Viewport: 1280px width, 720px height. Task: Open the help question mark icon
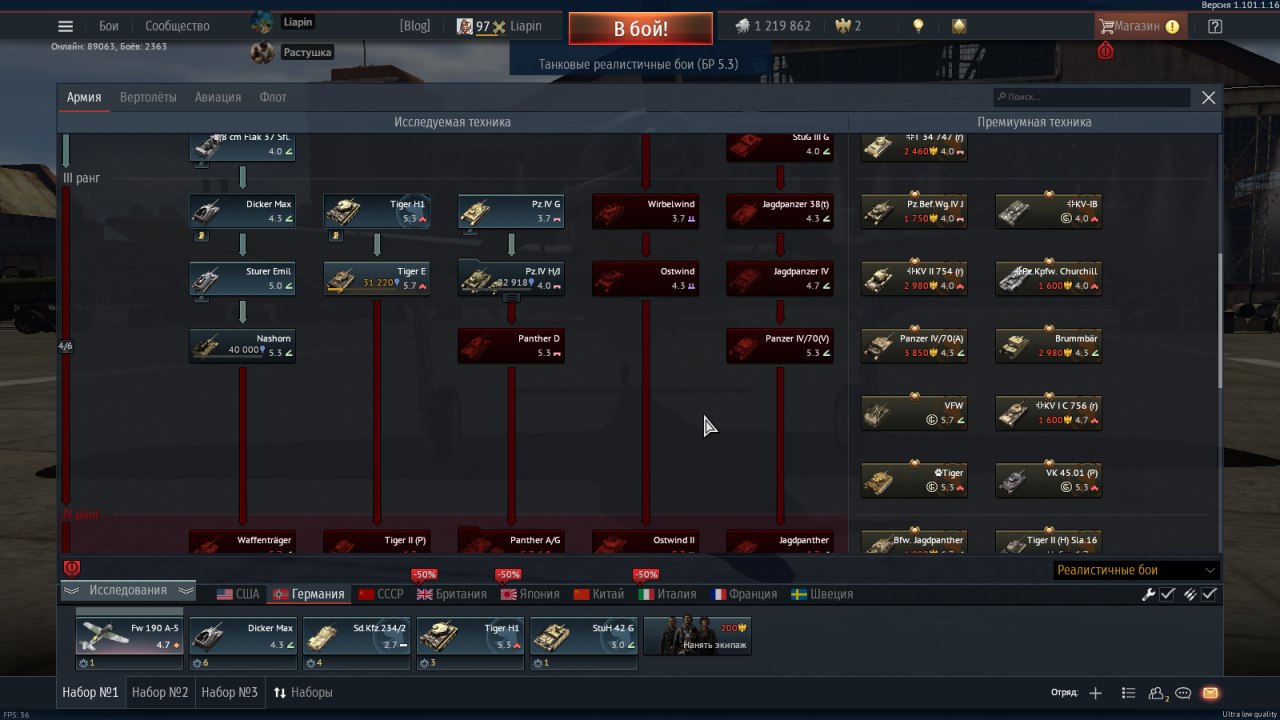click(x=1215, y=27)
